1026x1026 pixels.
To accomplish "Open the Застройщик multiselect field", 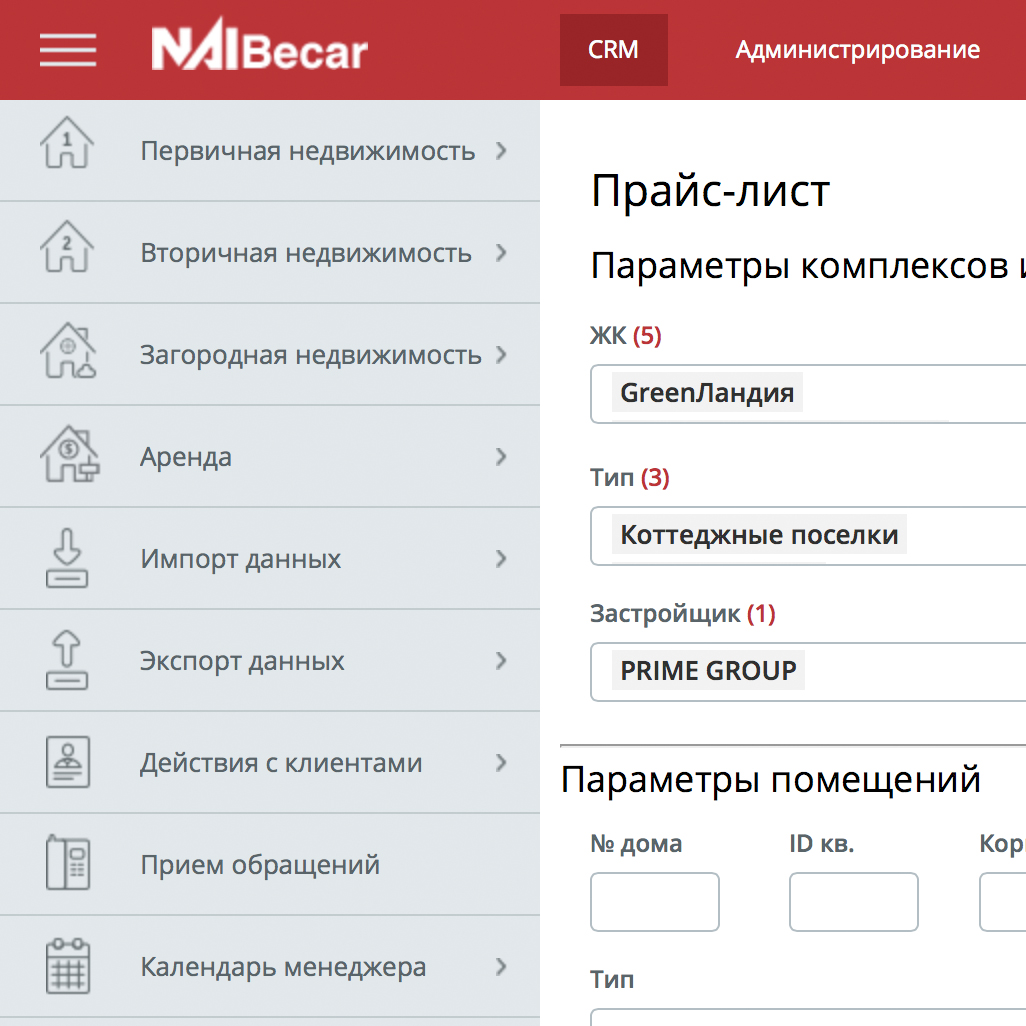I will tap(808, 672).
